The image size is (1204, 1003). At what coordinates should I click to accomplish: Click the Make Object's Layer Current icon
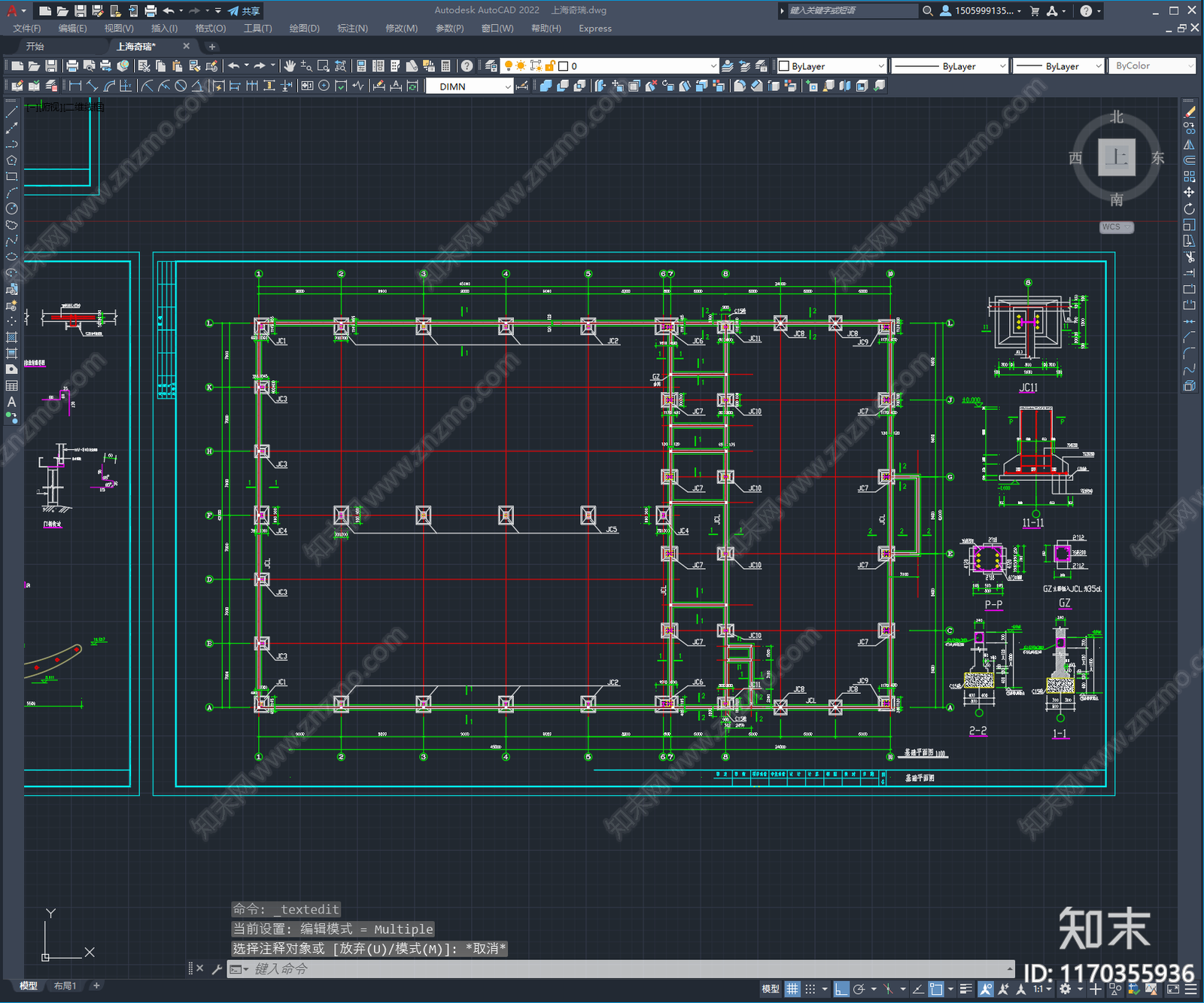coord(727,66)
